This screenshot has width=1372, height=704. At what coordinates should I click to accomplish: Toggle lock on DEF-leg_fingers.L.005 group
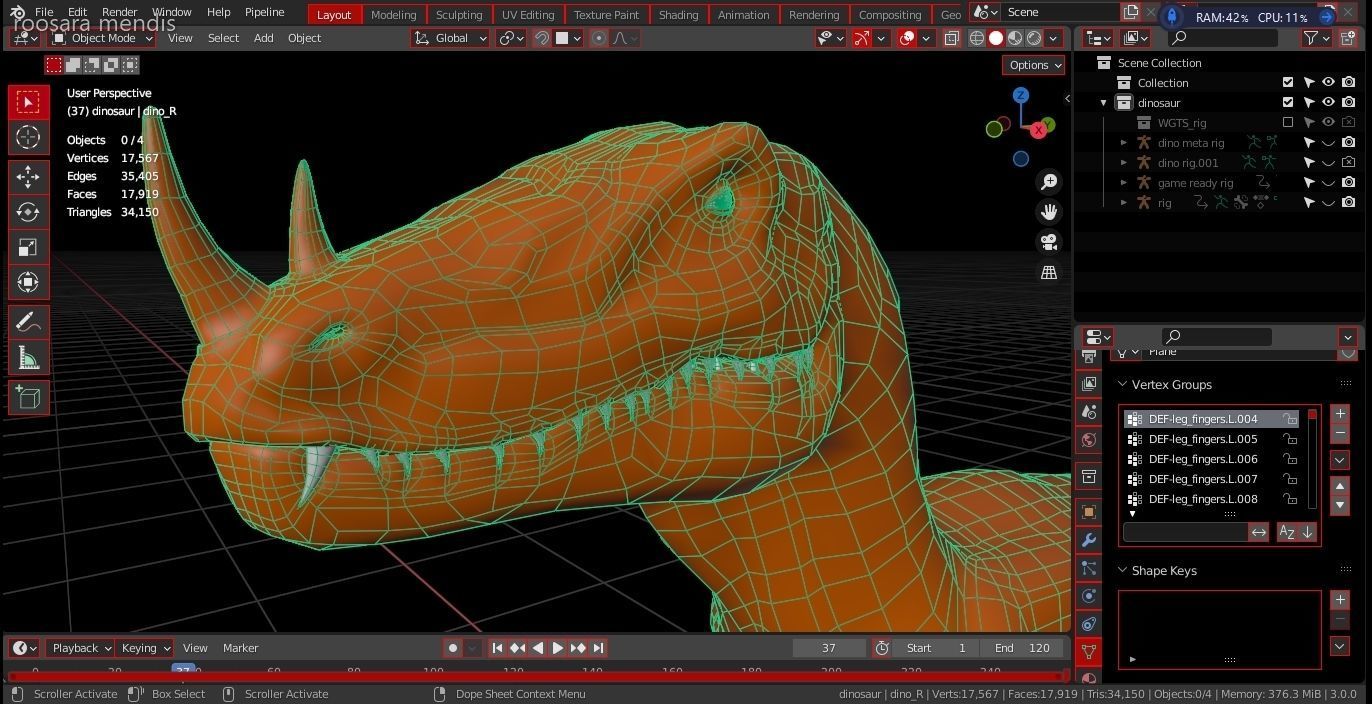click(1291, 439)
